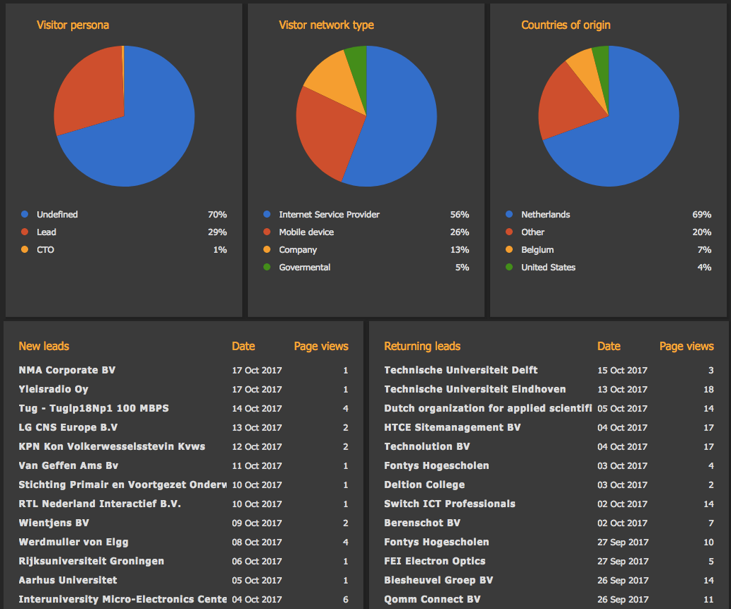This screenshot has height=609, width=731.
Task: Open KPN Kon Volkerwesselsstevin Kvws lead
Action: [112, 447]
